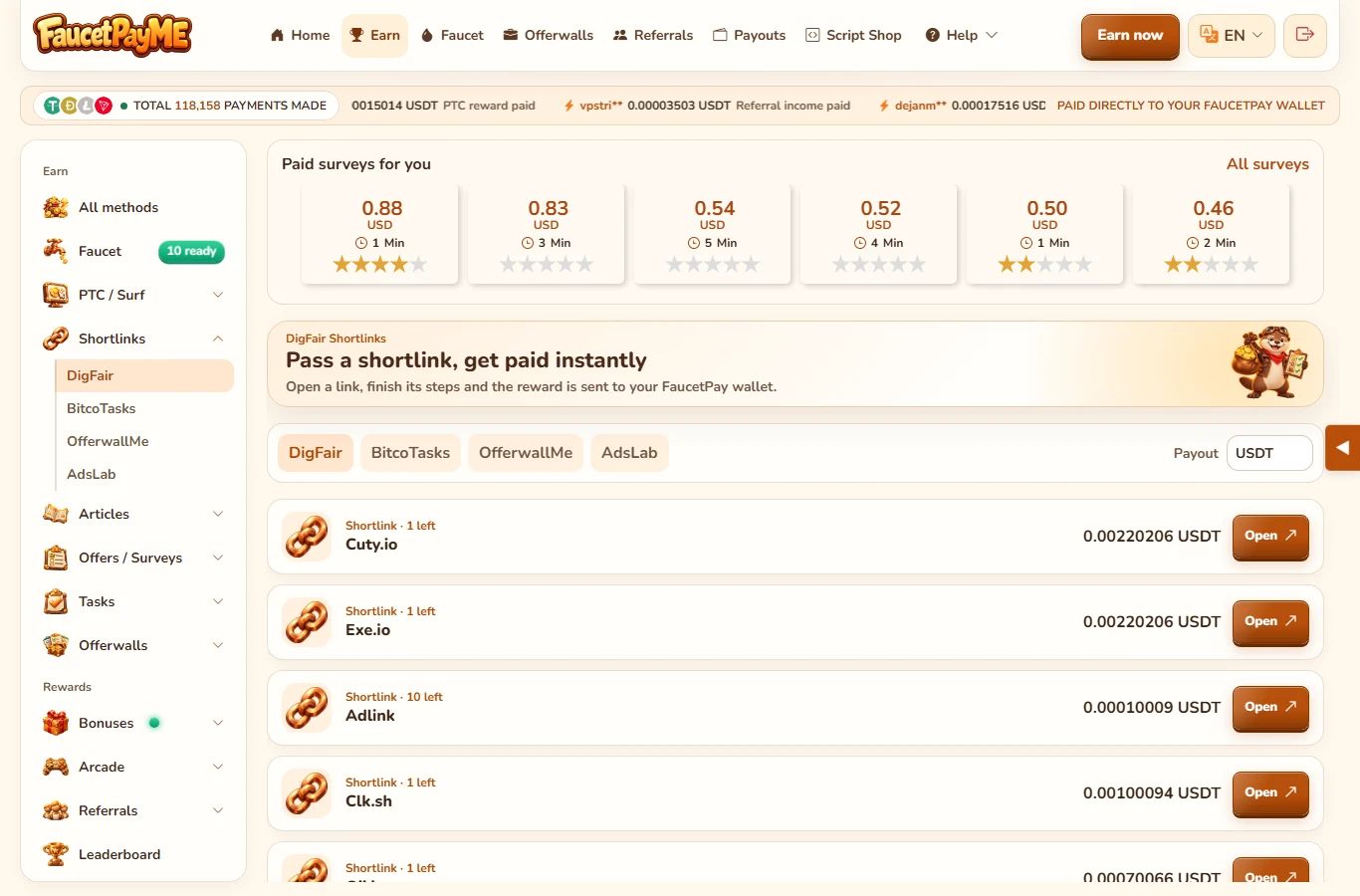Viewport: 1360px width, 896px height.
Task: Select the DigFair tab
Action: 316,453
